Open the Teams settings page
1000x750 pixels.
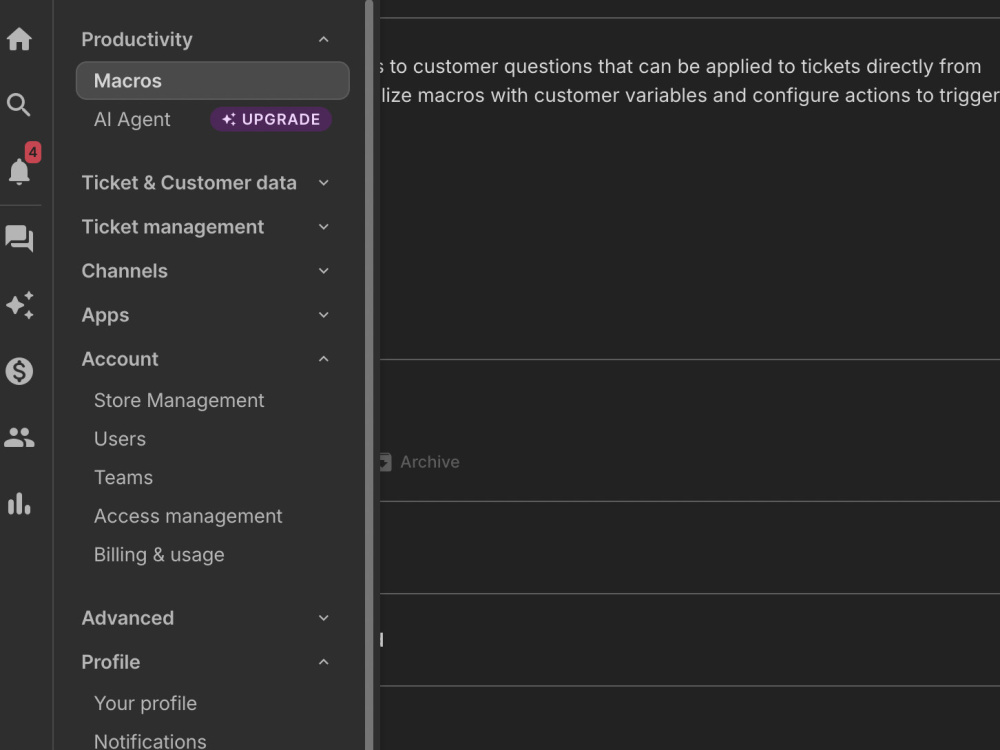pyautogui.click(x=123, y=478)
